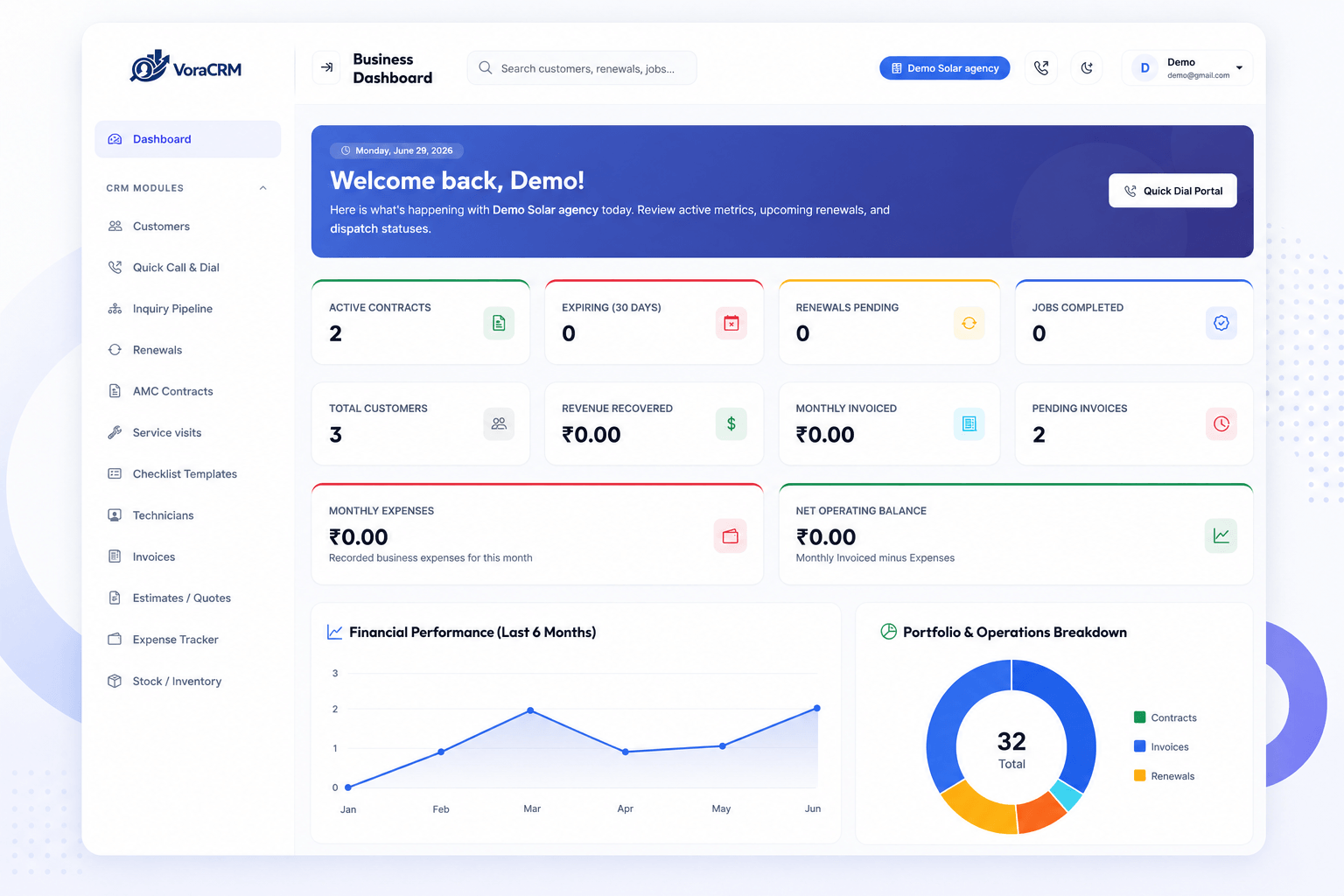This screenshot has width=1344, height=896.
Task: Collapse sidebar with the arrow toggle icon
Action: click(x=326, y=67)
